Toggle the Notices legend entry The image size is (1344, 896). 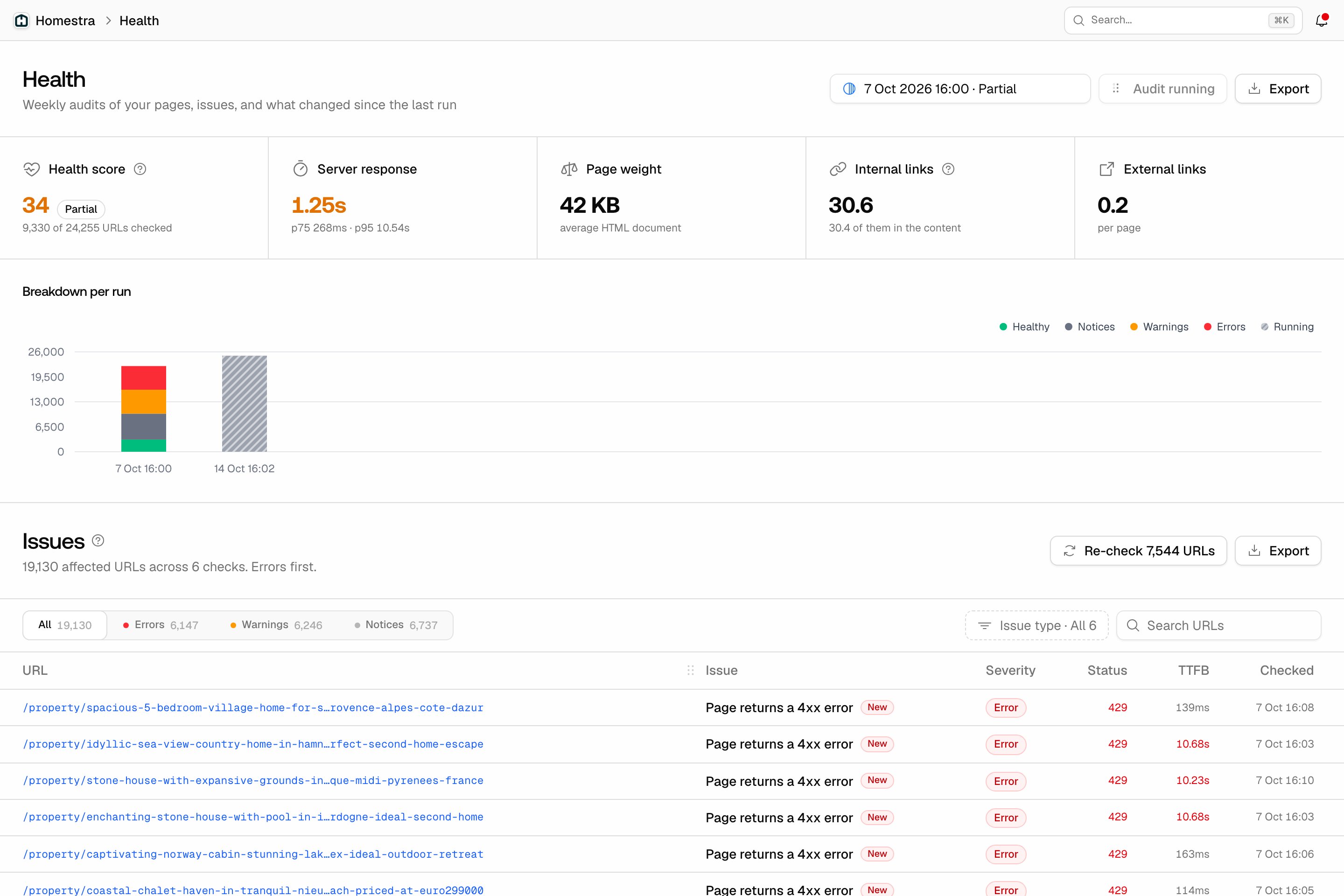(x=1090, y=327)
